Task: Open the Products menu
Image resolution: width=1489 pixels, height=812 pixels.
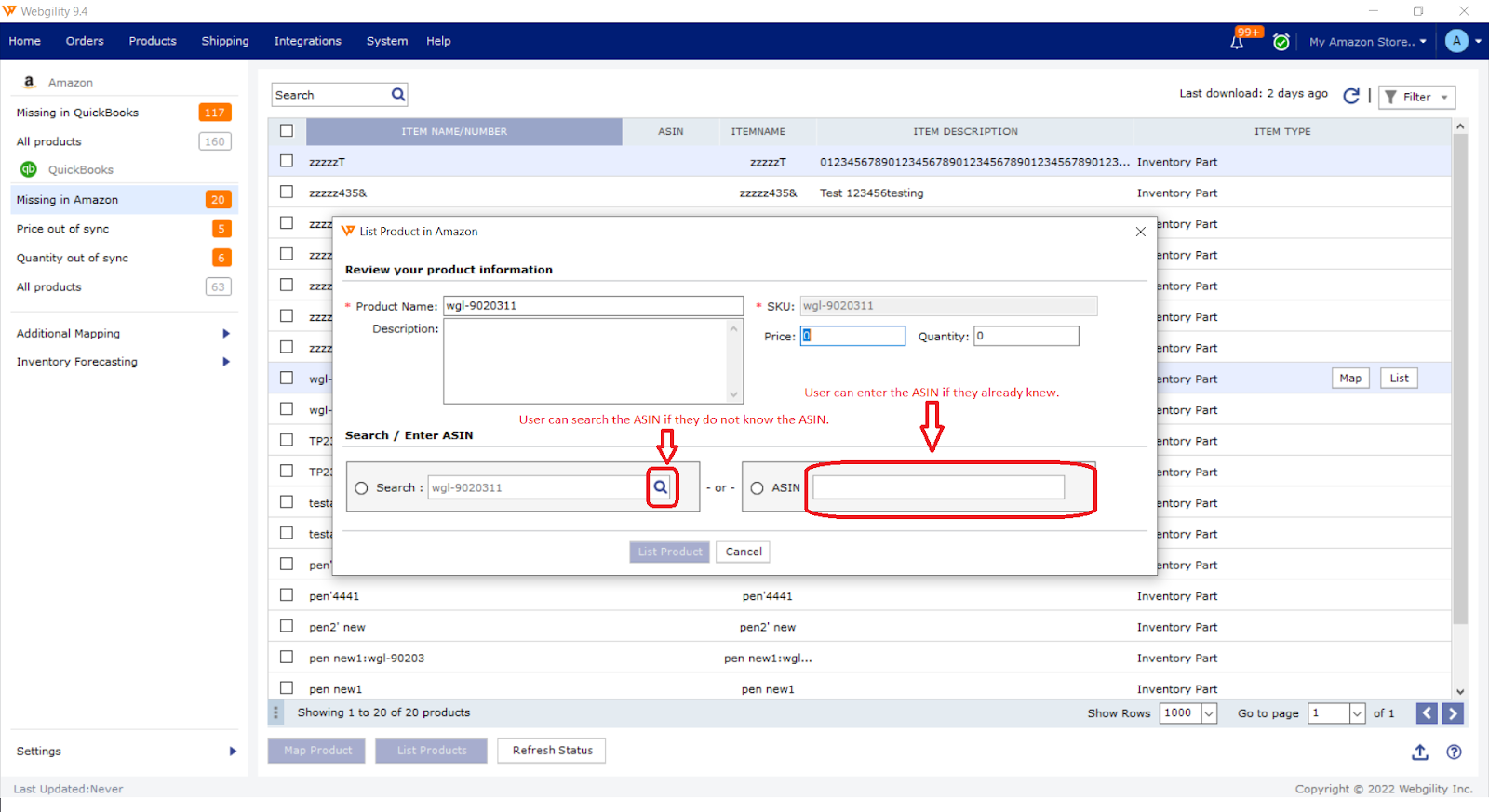Action: (x=153, y=41)
